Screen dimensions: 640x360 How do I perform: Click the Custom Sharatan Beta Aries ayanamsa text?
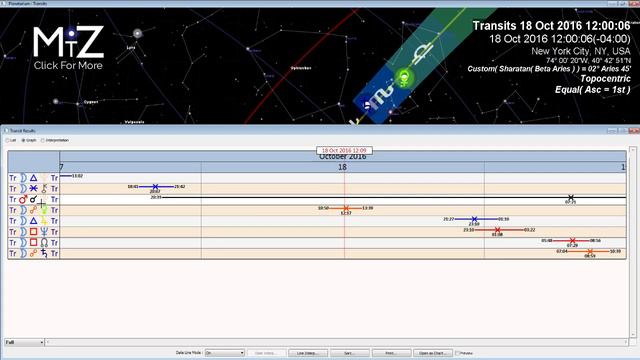pos(549,69)
